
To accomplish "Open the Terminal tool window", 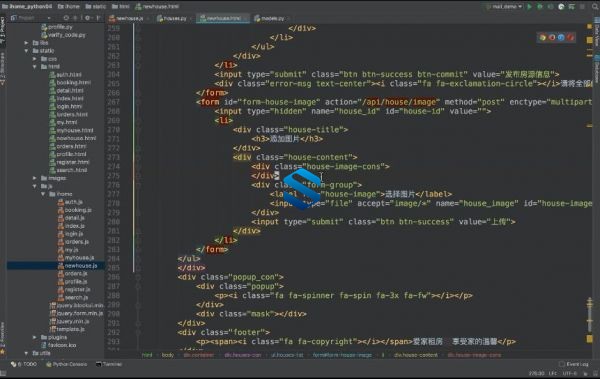I will click(x=109, y=364).
